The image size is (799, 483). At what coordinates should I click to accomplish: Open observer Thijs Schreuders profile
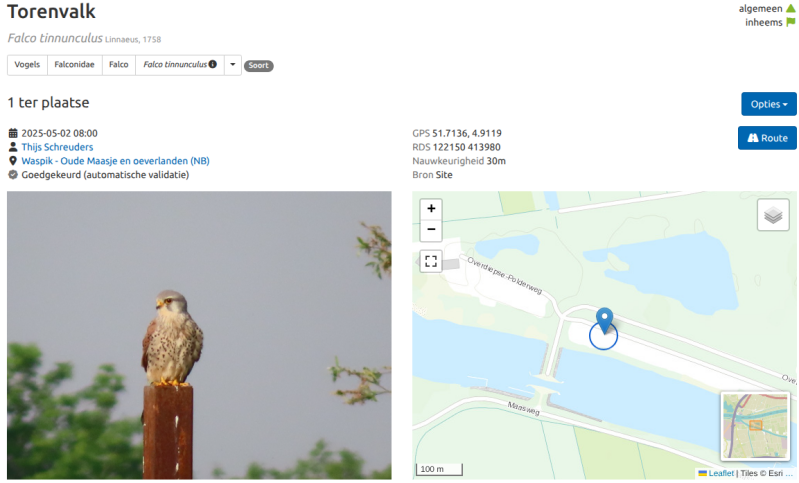57,147
